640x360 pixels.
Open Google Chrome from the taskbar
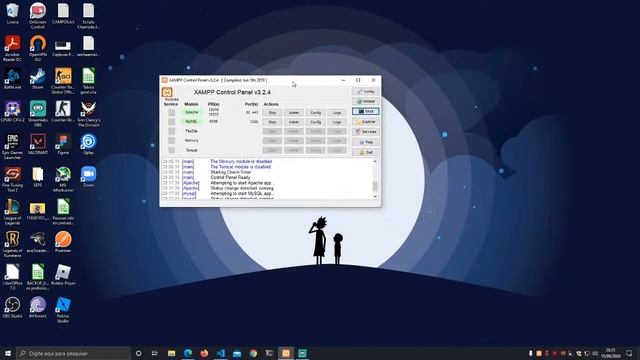253,353
